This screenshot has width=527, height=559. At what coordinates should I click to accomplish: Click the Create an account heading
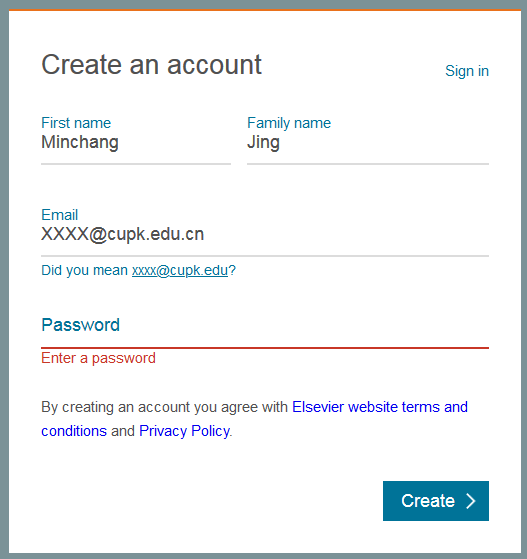point(152,65)
